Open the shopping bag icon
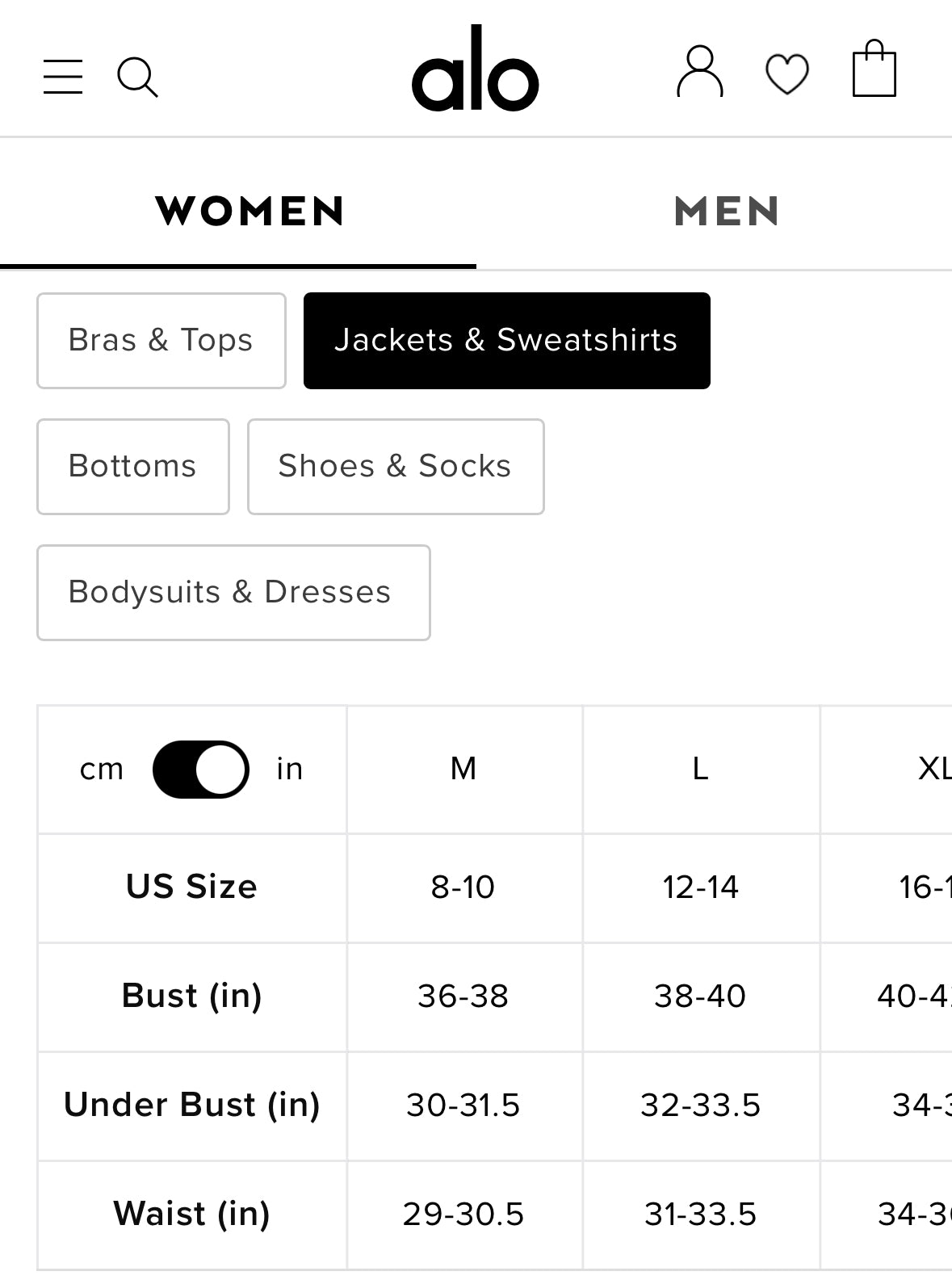The image size is (952, 1284). tap(874, 69)
